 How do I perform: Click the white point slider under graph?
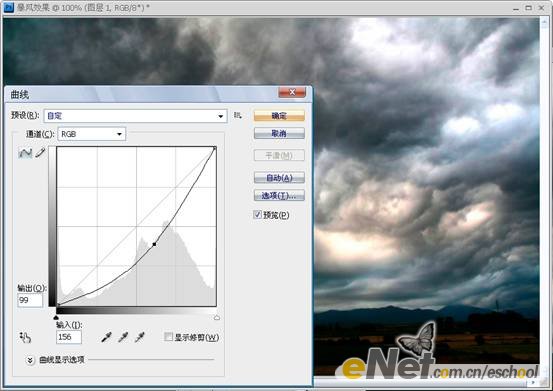click(217, 317)
